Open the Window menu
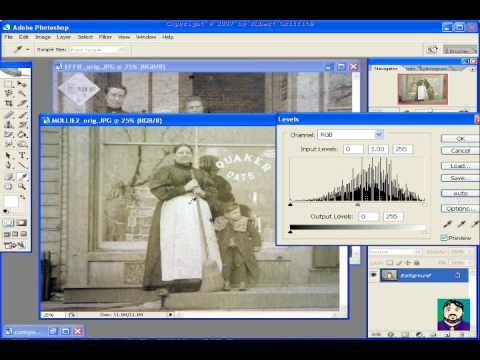The width and height of the screenshot is (480, 360). pyautogui.click(x=146, y=37)
